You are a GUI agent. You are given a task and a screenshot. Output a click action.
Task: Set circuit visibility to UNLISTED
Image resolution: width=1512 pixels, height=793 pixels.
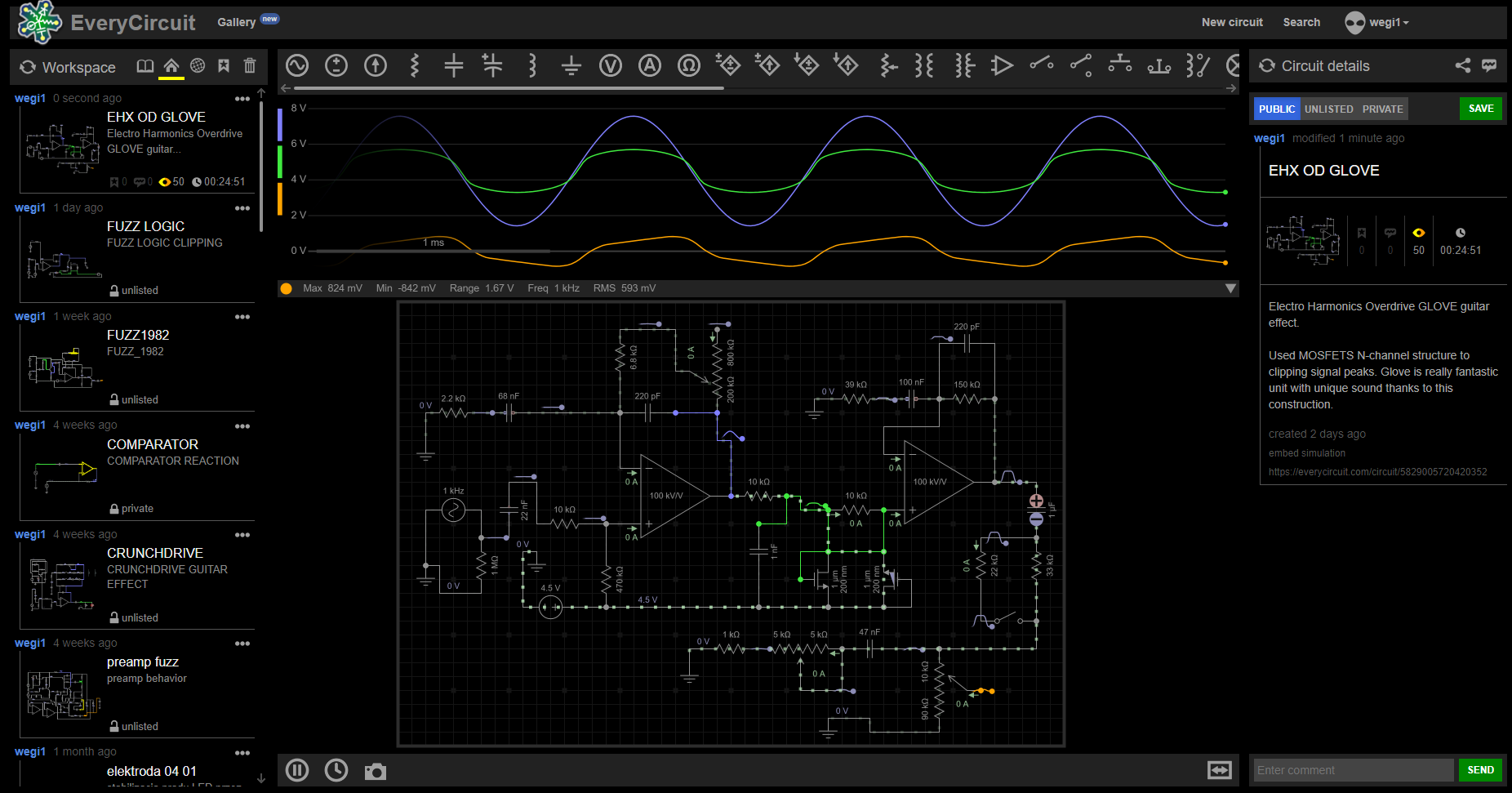1328,109
